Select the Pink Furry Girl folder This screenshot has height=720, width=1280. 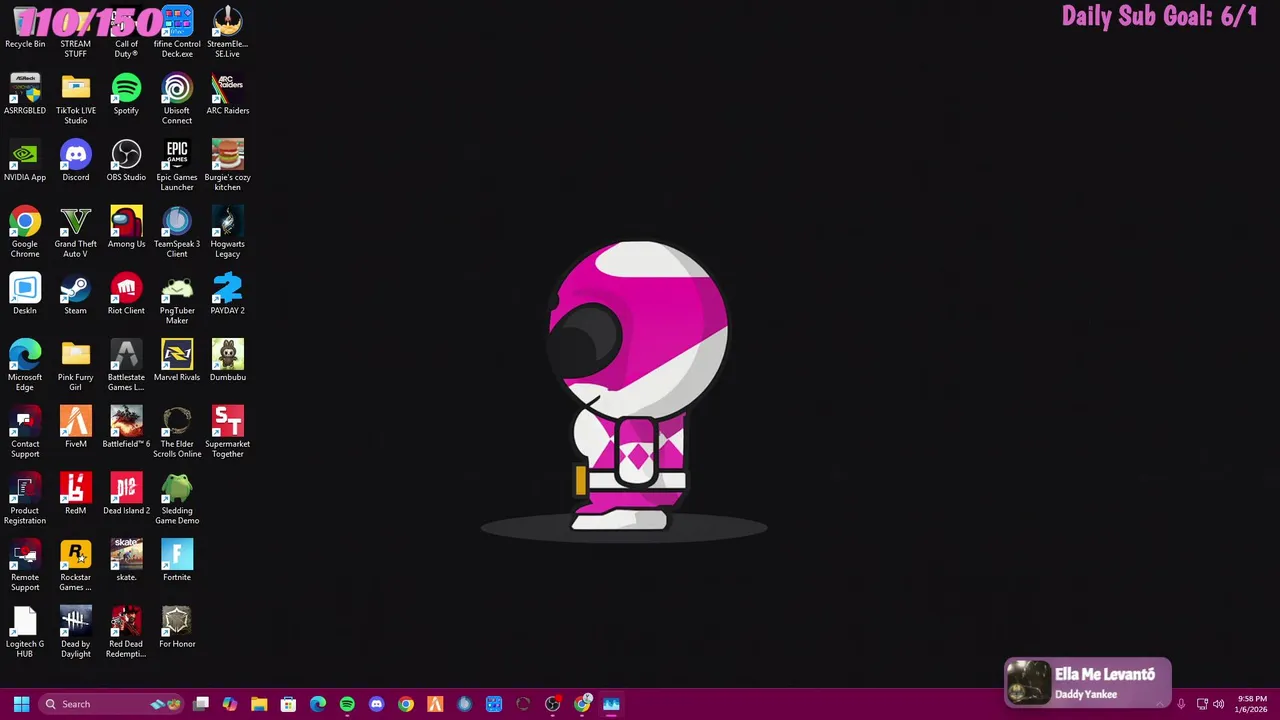point(76,366)
